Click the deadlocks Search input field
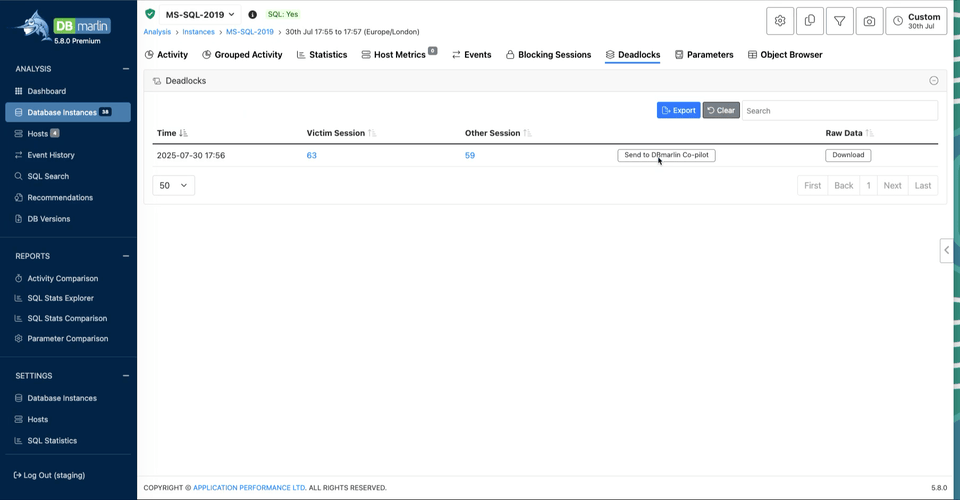The width and height of the screenshot is (960, 500). click(839, 110)
